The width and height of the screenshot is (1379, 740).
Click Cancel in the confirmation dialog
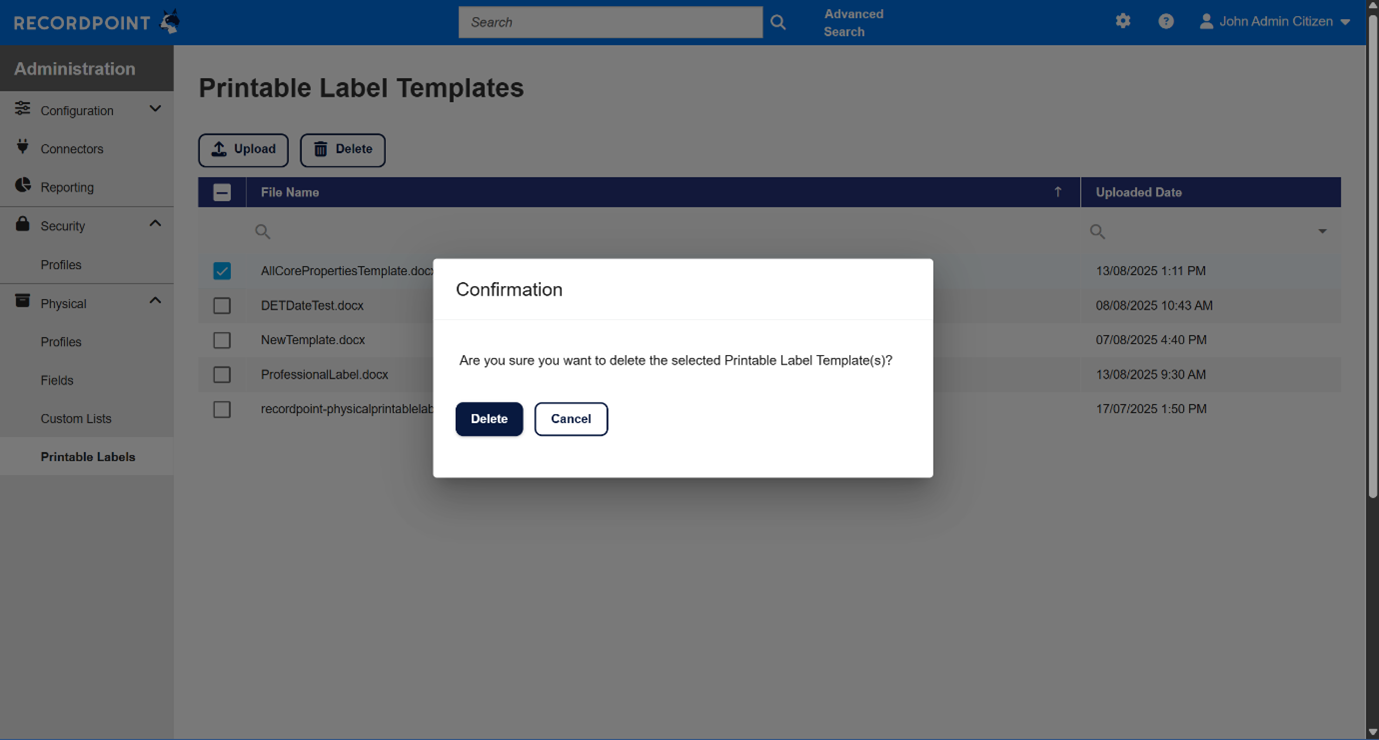pos(571,419)
